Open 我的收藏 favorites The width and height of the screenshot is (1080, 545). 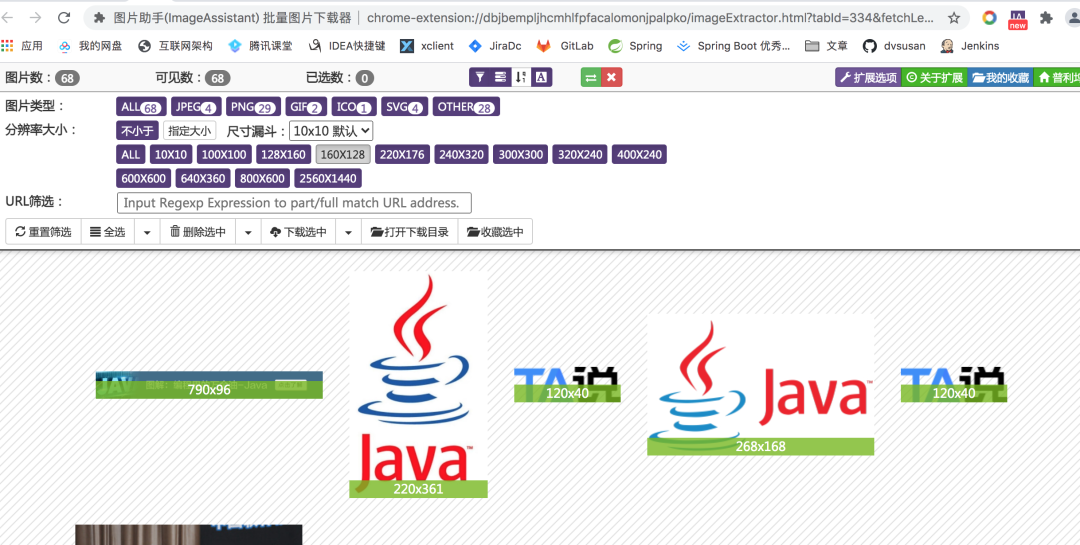(1000, 77)
